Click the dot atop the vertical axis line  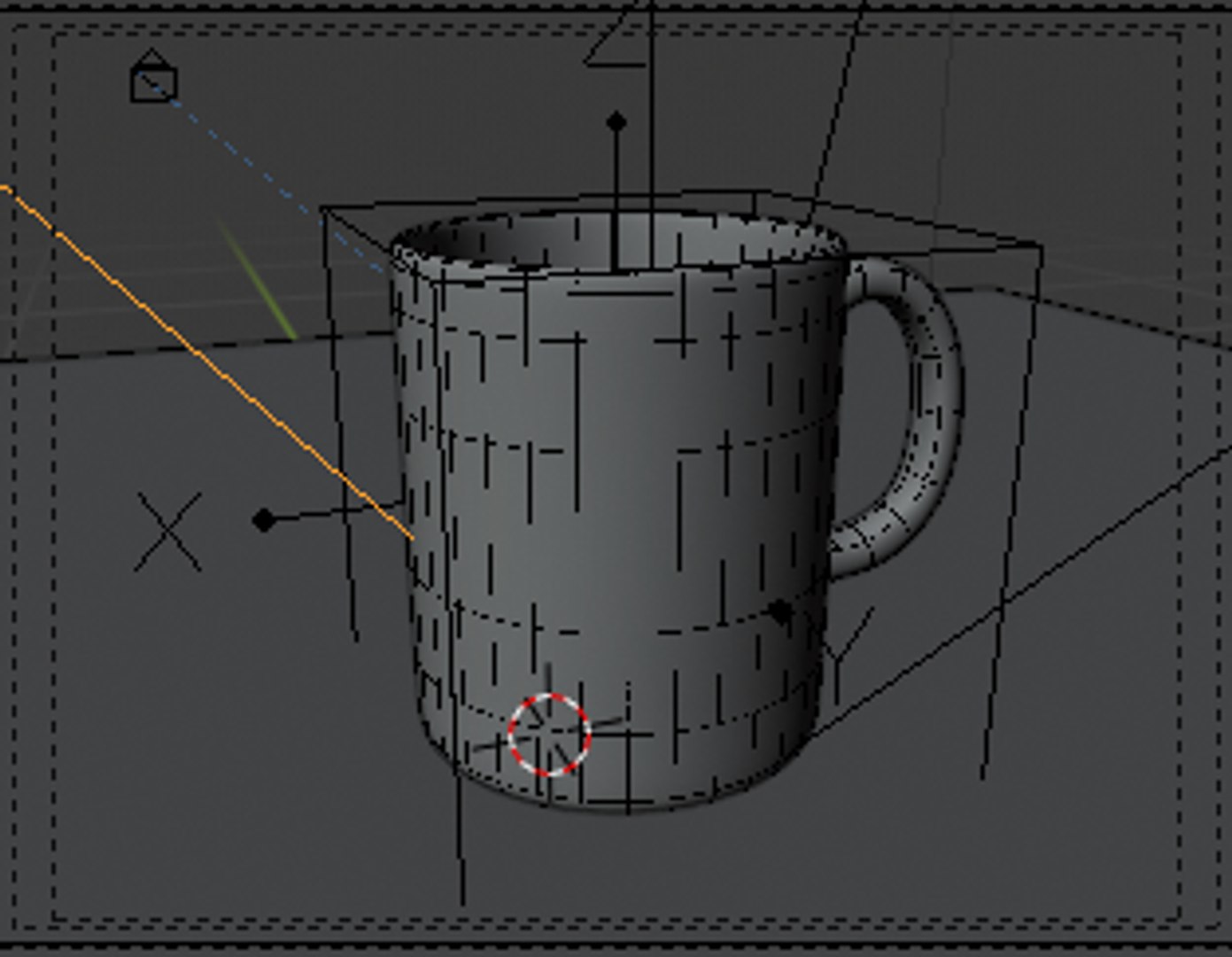(x=616, y=121)
